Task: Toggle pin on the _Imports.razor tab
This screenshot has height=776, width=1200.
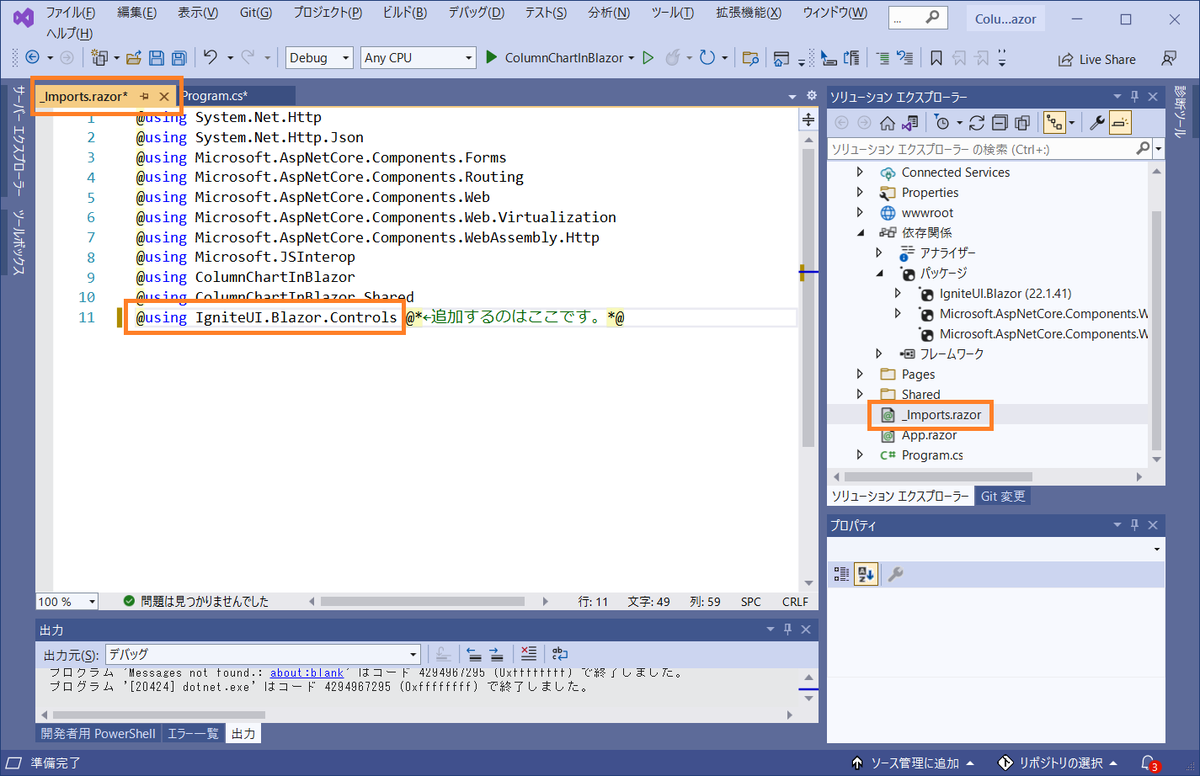Action: pyautogui.click(x=145, y=96)
